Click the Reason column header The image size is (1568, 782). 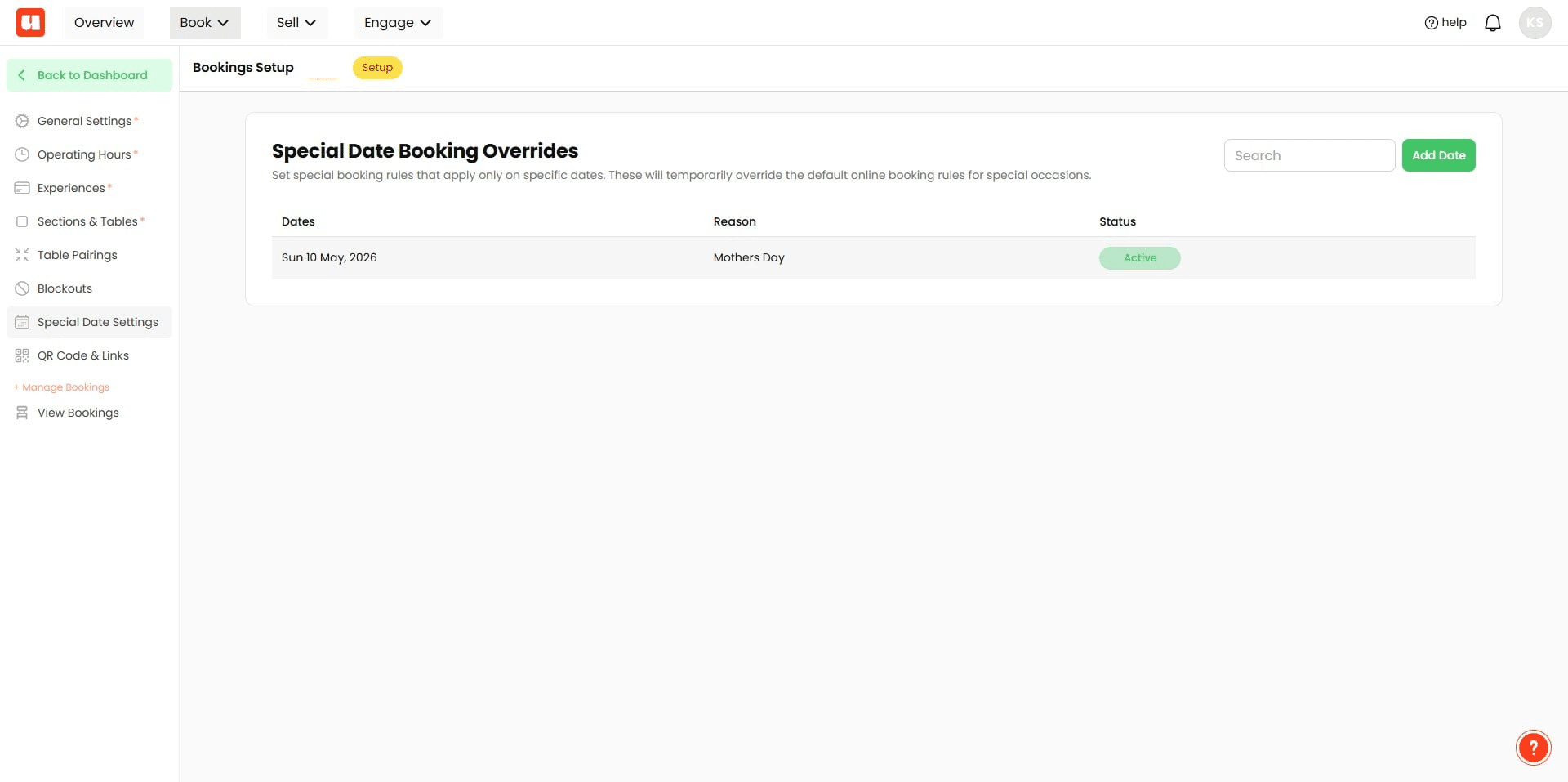point(734,221)
